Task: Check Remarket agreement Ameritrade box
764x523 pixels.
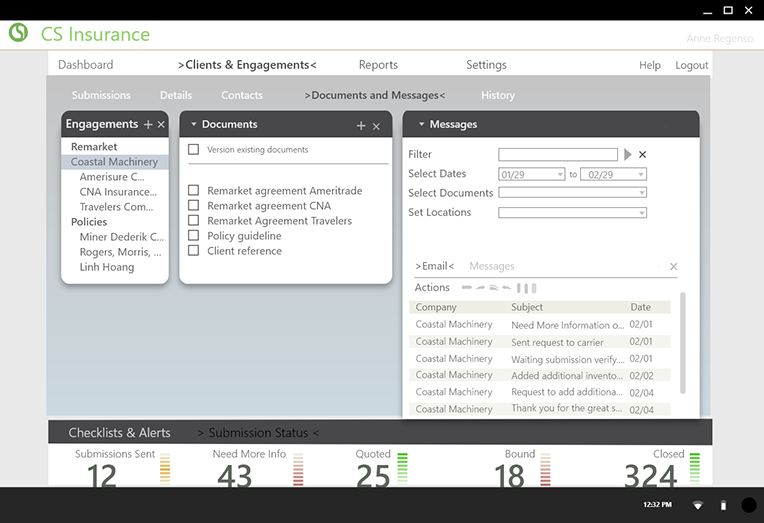Action: click(194, 191)
